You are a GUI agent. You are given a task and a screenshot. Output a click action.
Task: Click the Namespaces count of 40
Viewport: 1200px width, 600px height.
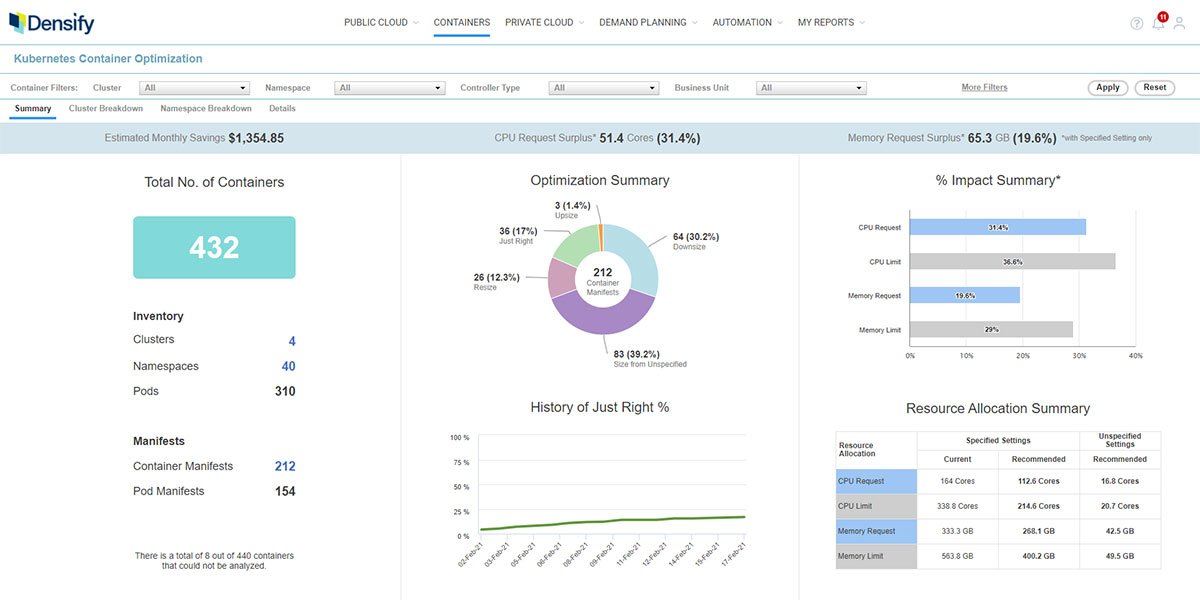click(288, 366)
